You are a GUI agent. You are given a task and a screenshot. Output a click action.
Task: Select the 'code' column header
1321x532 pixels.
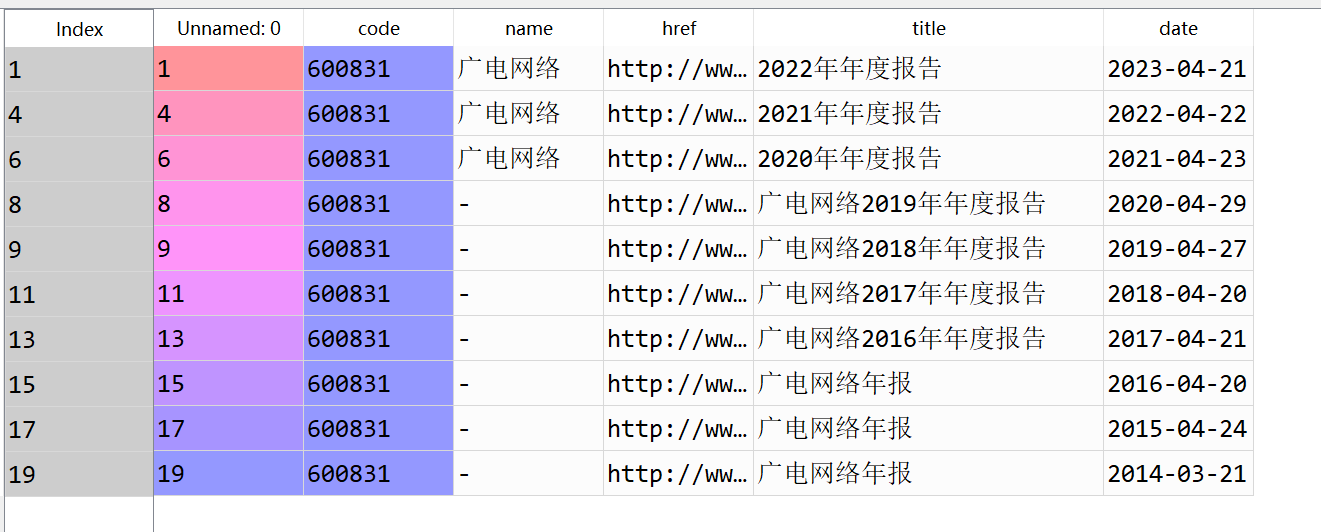(x=379, y=29)
